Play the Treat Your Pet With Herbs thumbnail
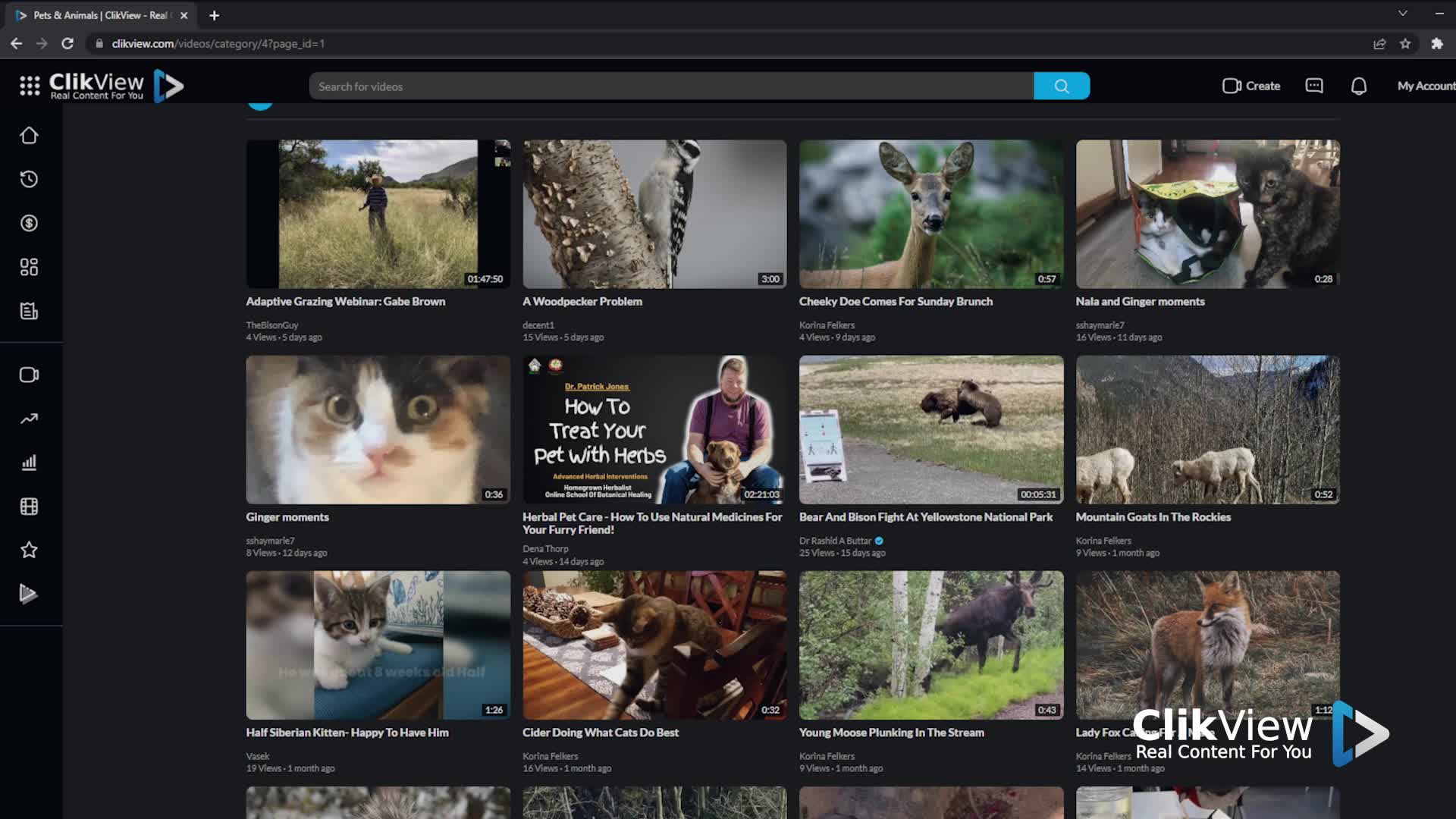 pyautogui.click(x=654, y=430)
